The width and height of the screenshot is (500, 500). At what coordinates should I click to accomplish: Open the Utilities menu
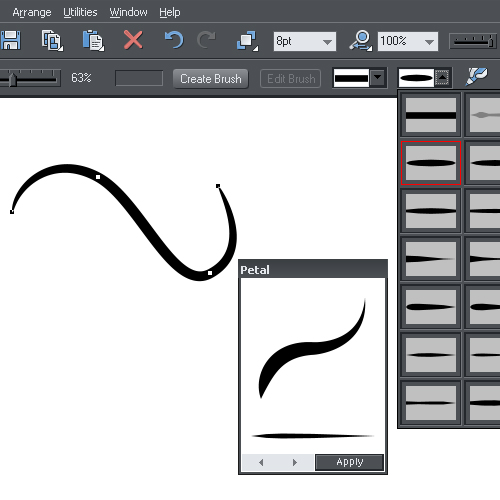[x=80, y=12]
